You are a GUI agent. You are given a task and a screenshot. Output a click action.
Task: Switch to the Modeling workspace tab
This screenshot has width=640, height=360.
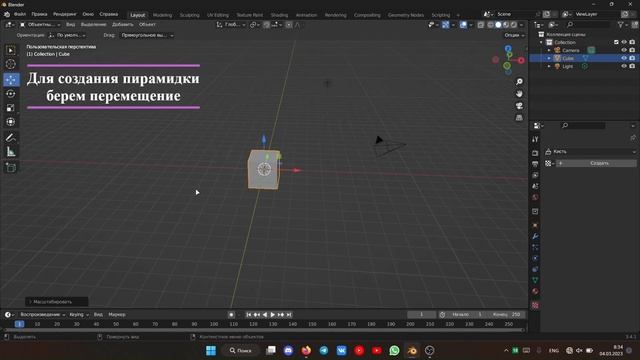(x=162, y=15)
